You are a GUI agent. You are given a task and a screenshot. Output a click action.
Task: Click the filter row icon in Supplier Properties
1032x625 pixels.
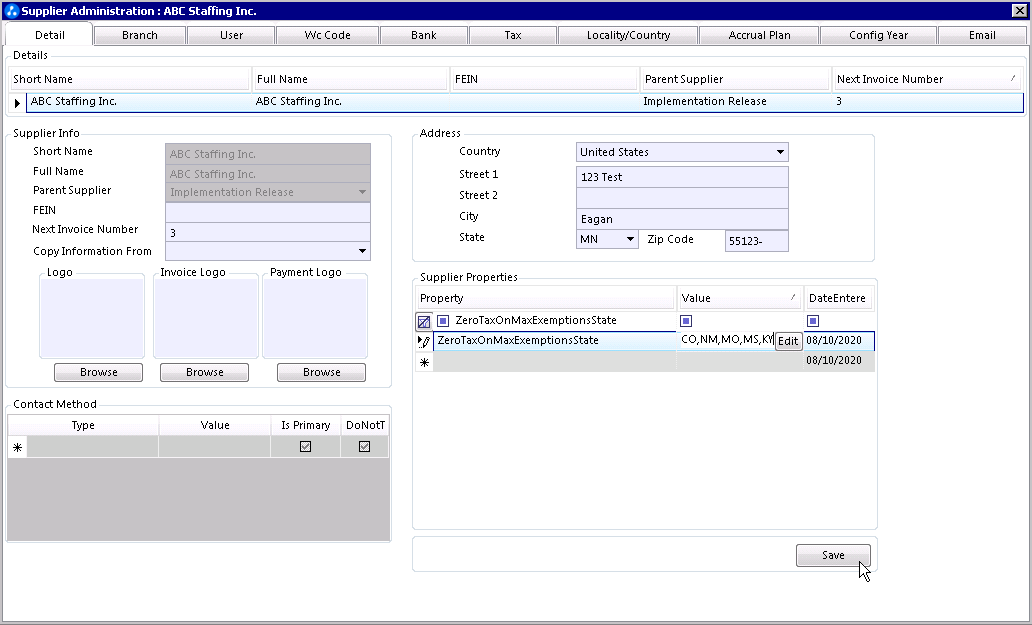click(x=424, y=321)
